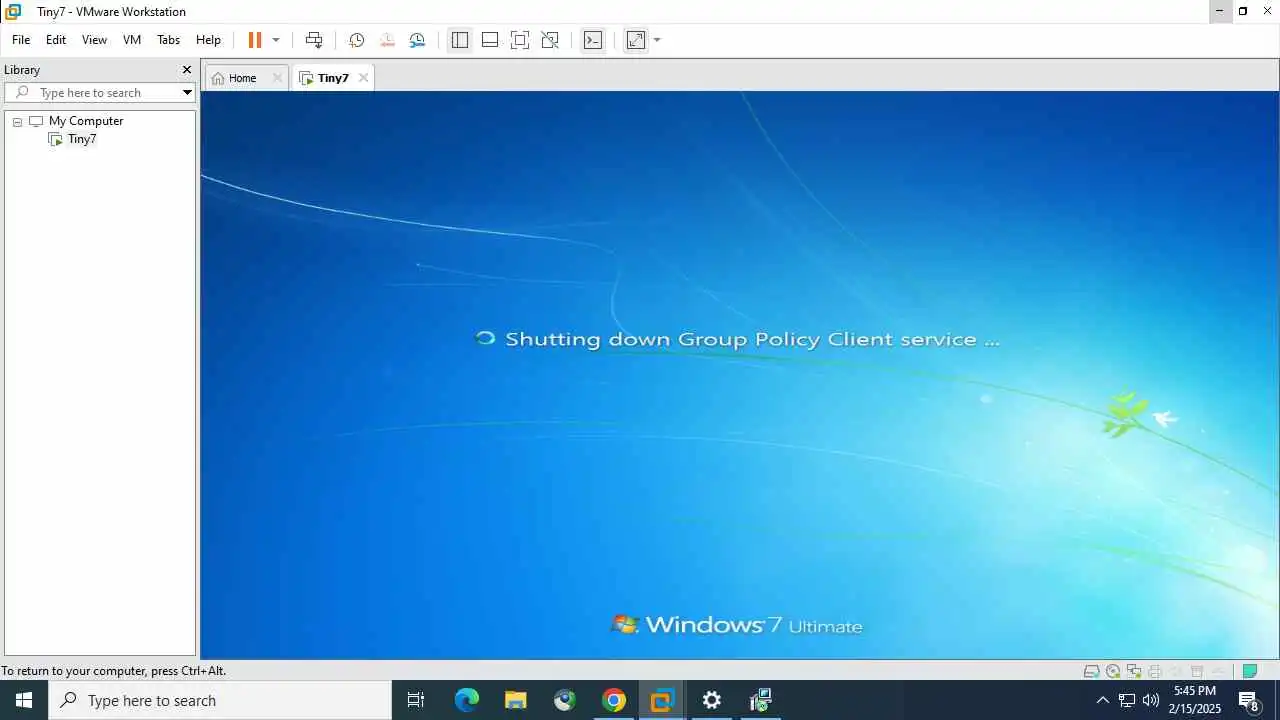The width and height of the screenshot is (1280, 720).
Task: Open the stretch guest dropdown arrow
Action: tap(657, 40)
